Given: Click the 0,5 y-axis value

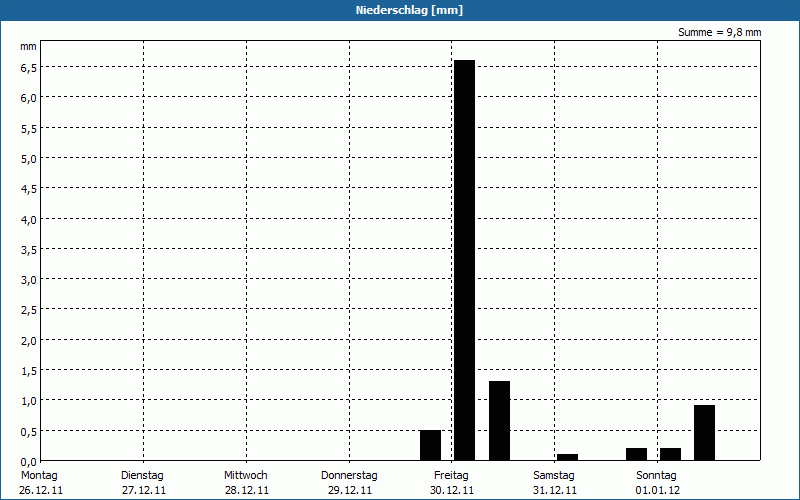Looking at the screenshot, I should (29, 431).
